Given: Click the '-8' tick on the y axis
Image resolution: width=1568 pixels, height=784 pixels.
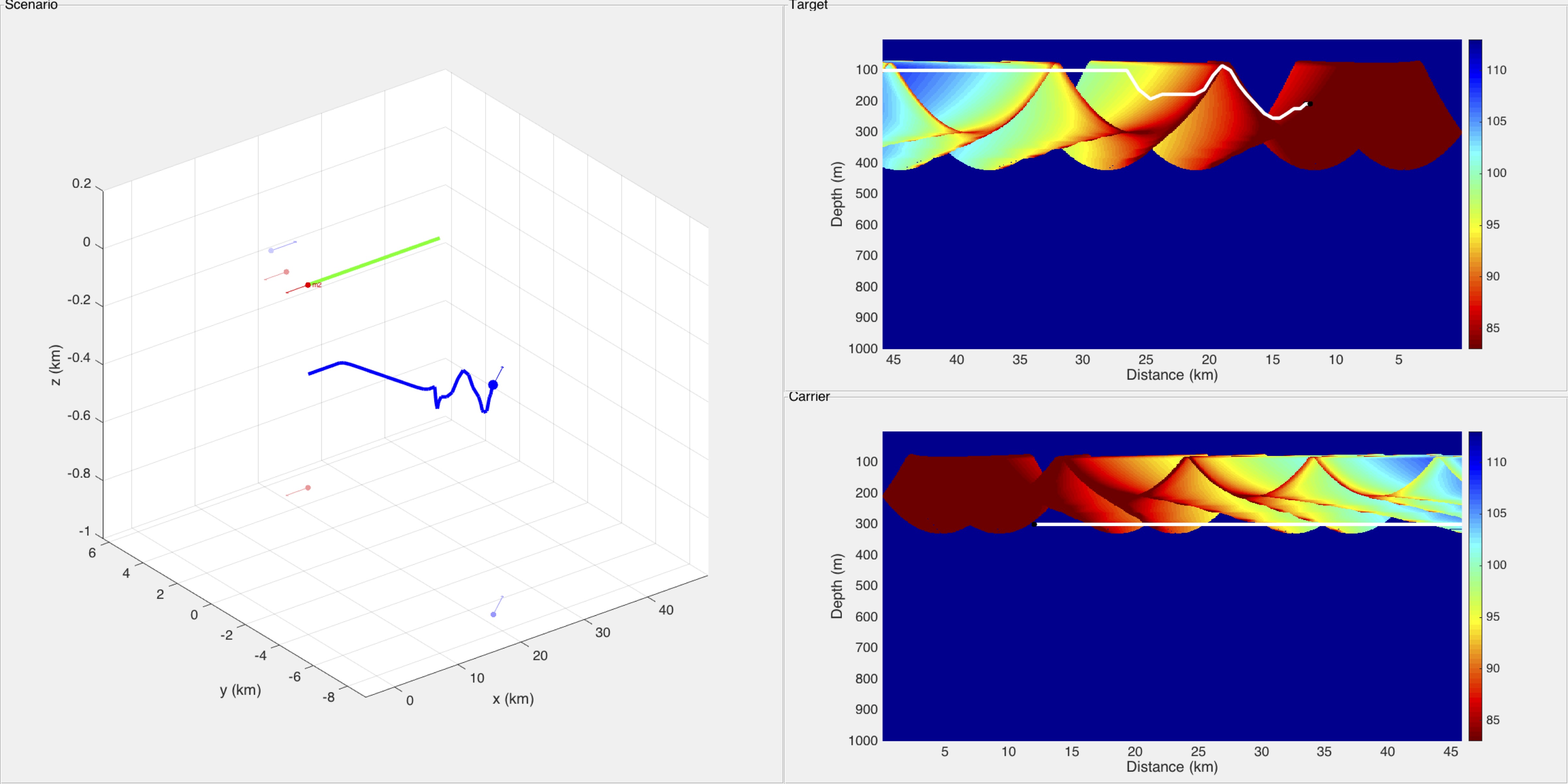Looking at the screenshot, I should pos(329,697).
